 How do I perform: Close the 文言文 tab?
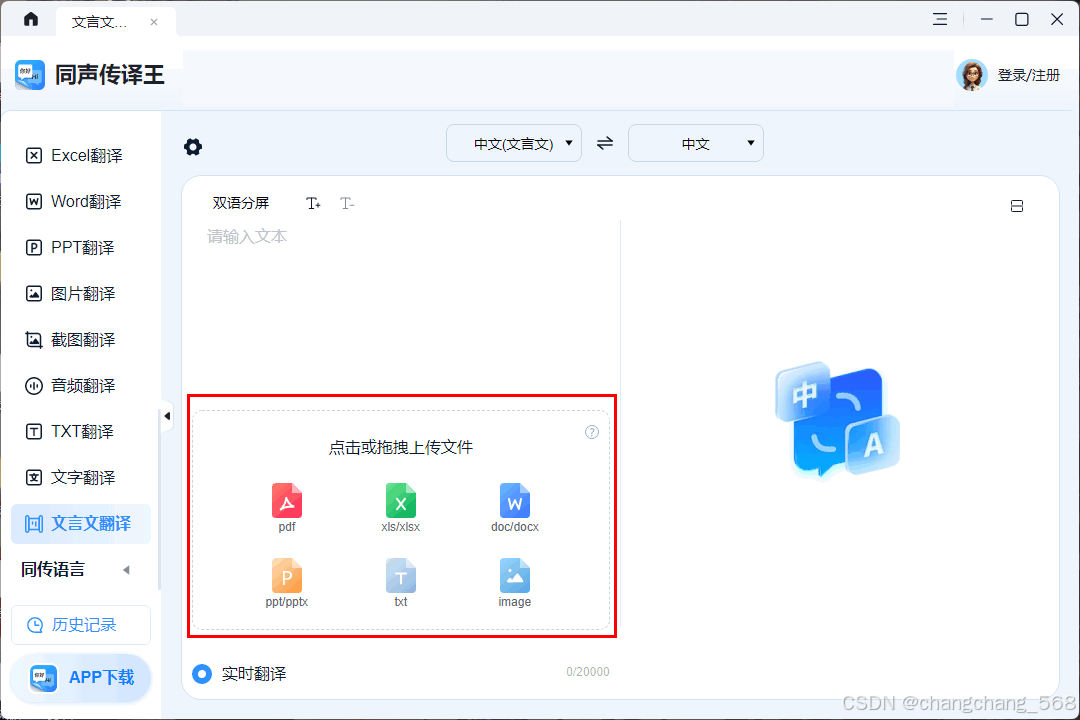[154, 22]
